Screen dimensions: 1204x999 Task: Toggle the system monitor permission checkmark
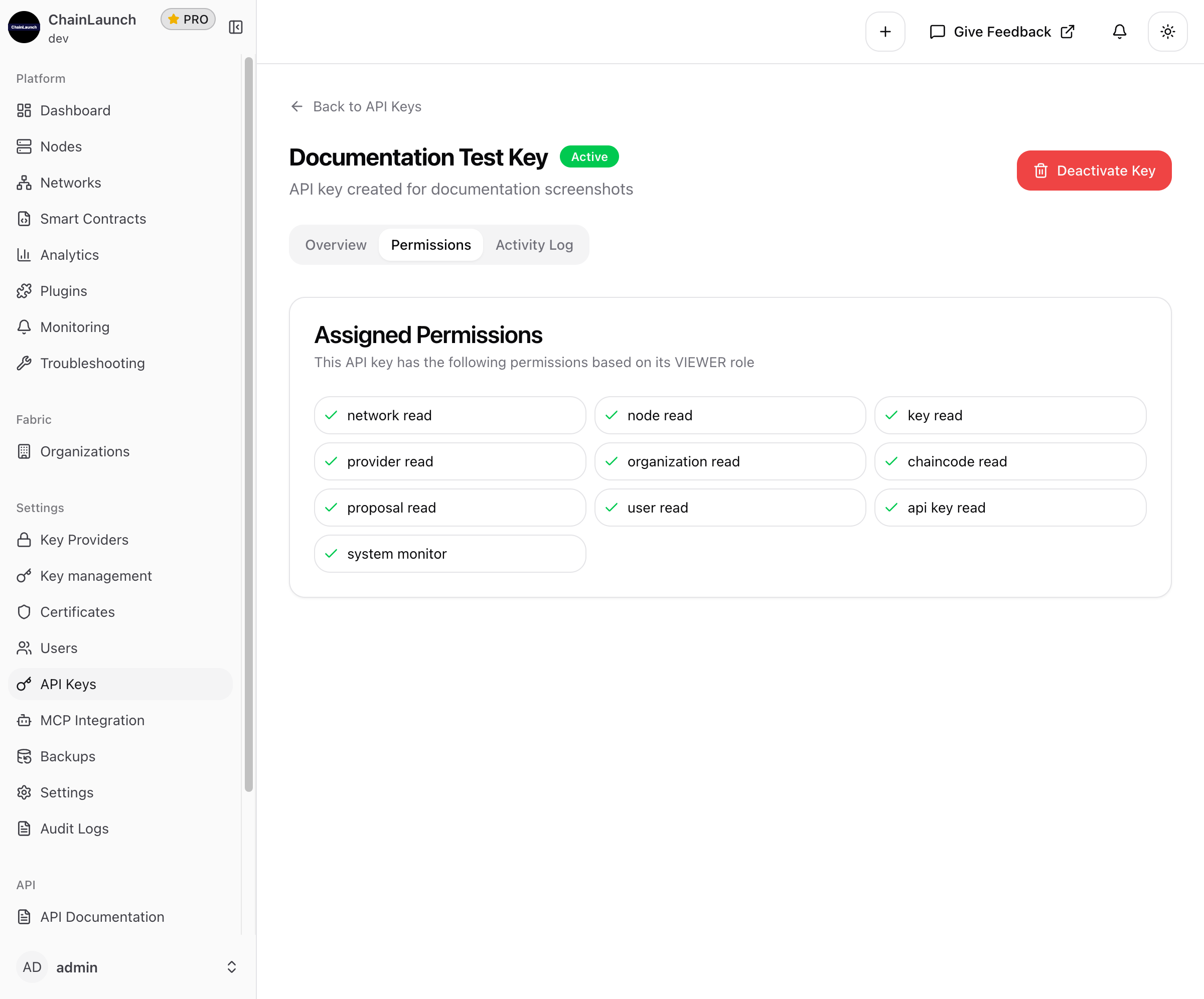(x=331, y=553)
